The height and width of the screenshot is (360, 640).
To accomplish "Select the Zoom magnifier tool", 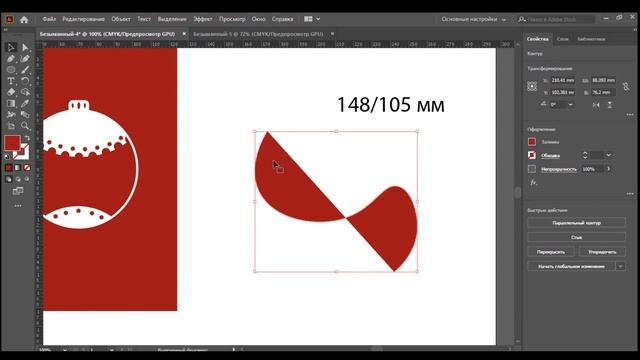I will (x=25, y=126).
